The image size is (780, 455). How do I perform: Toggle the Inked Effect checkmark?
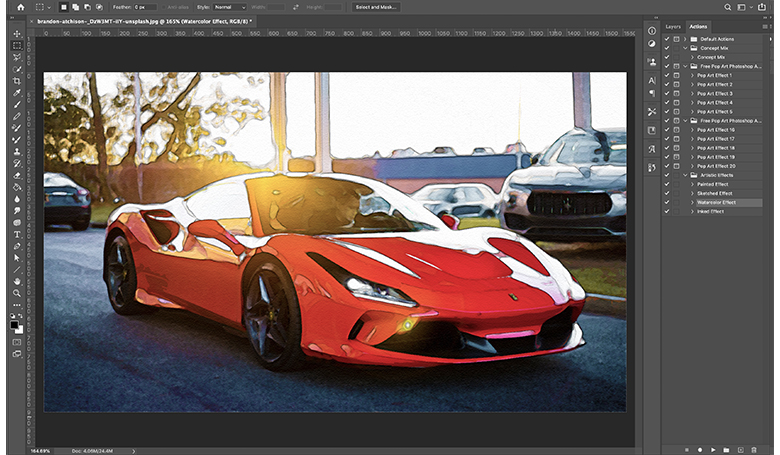pos(667,211)
